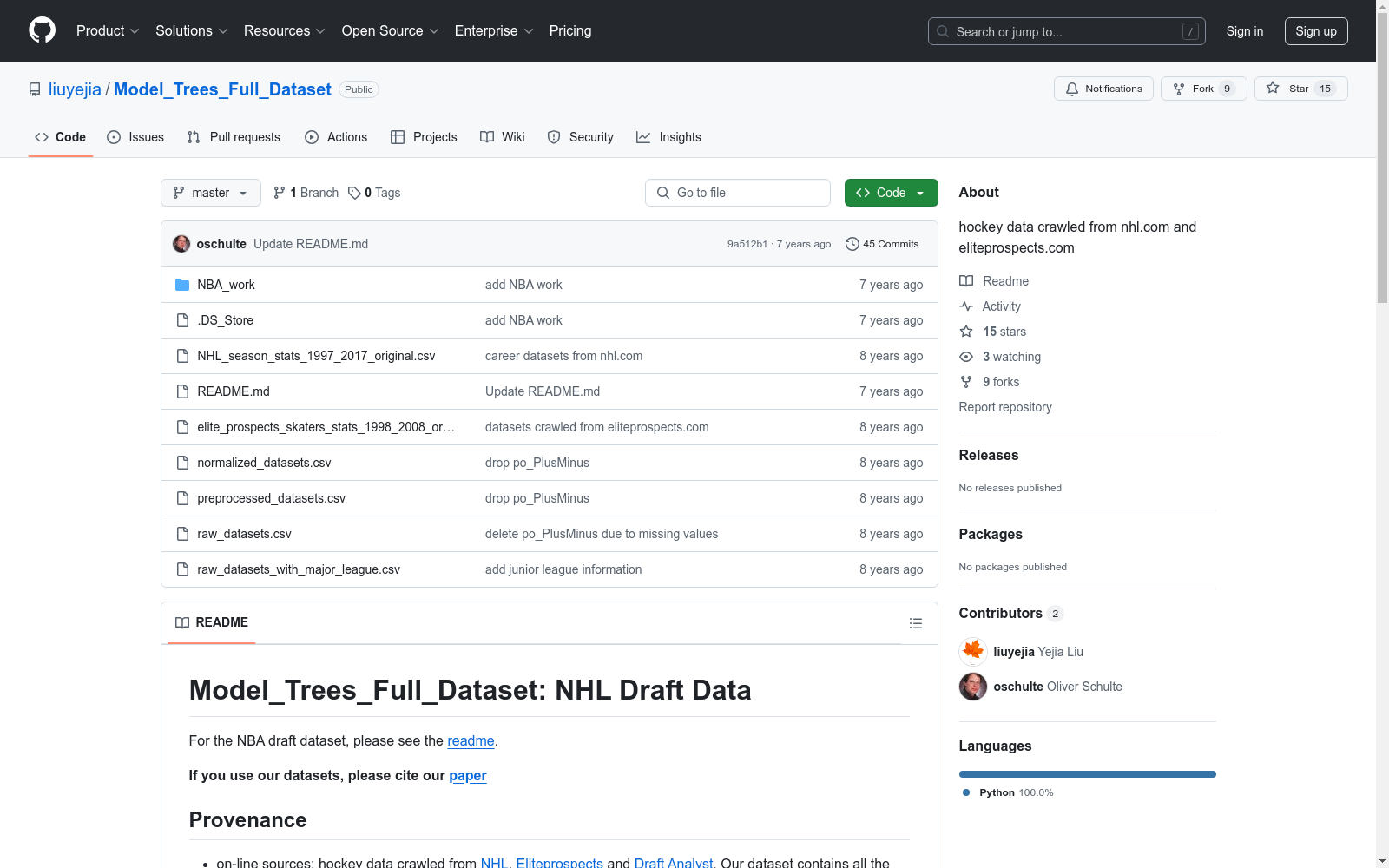Click the file icon beside README.md
The width and height of the screenshot is (1389, 868).
pos(182,391)
